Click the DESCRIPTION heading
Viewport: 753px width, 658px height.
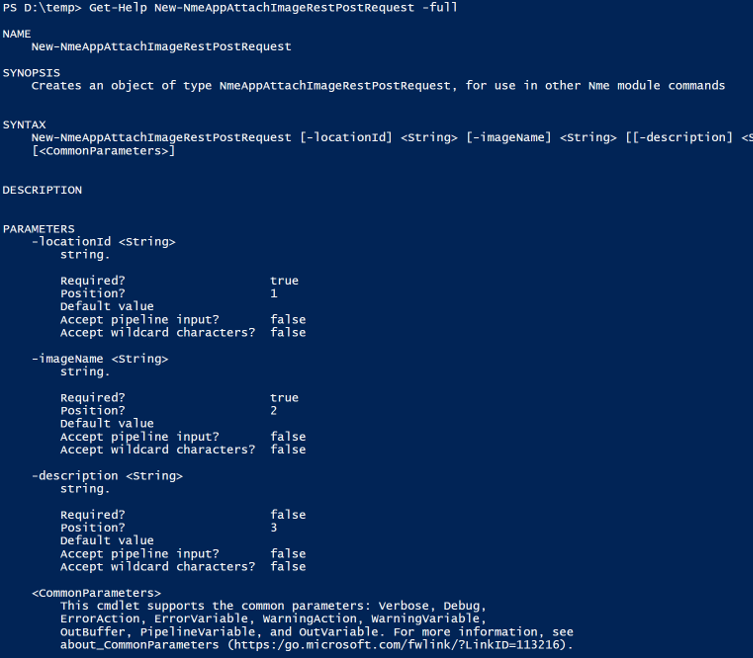(x=42, y=190)
